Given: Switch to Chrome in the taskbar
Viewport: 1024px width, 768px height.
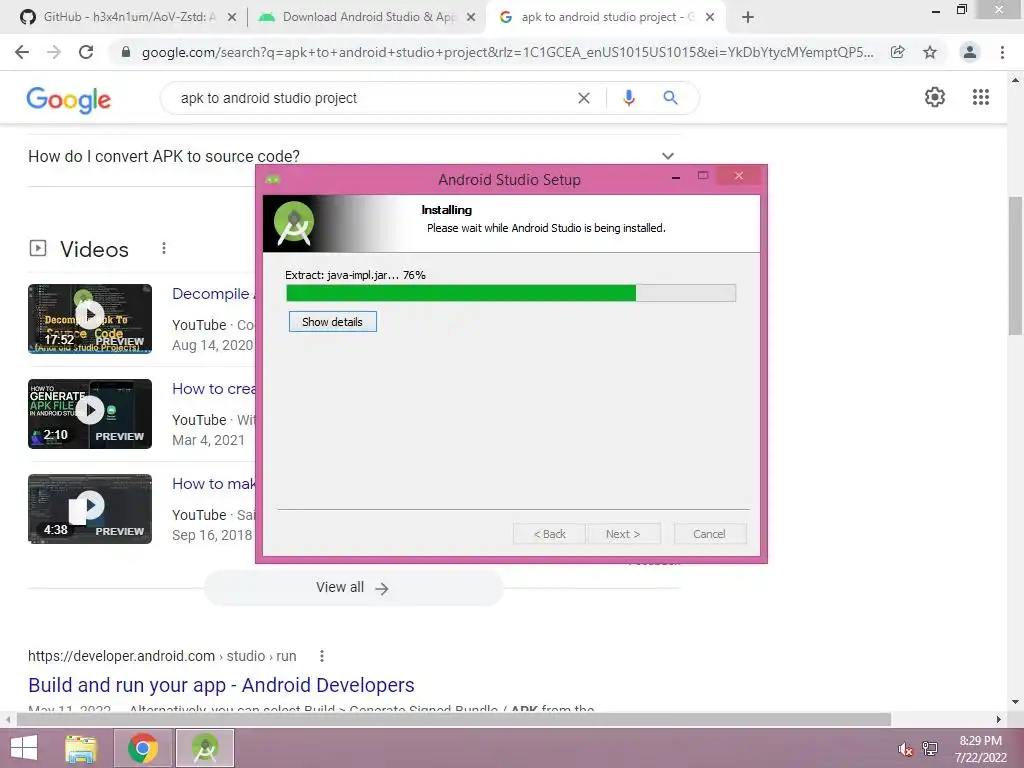Looking at the screenshot, I should (x=143, y=748).
